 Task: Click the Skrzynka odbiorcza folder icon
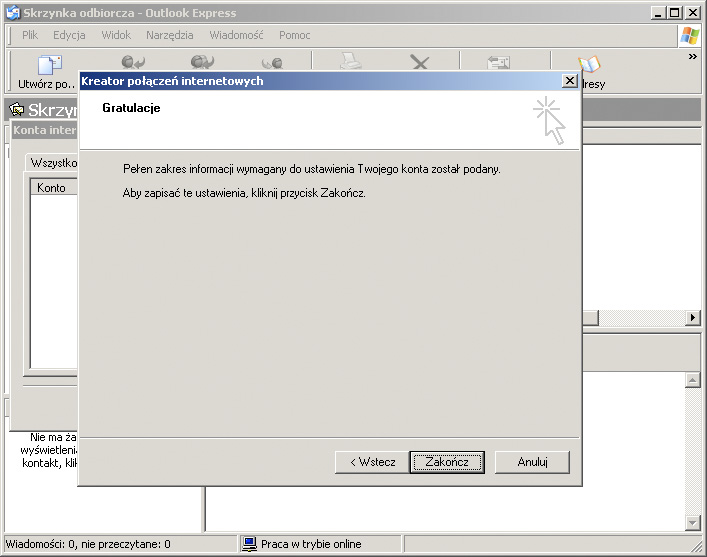click(17, 109)
